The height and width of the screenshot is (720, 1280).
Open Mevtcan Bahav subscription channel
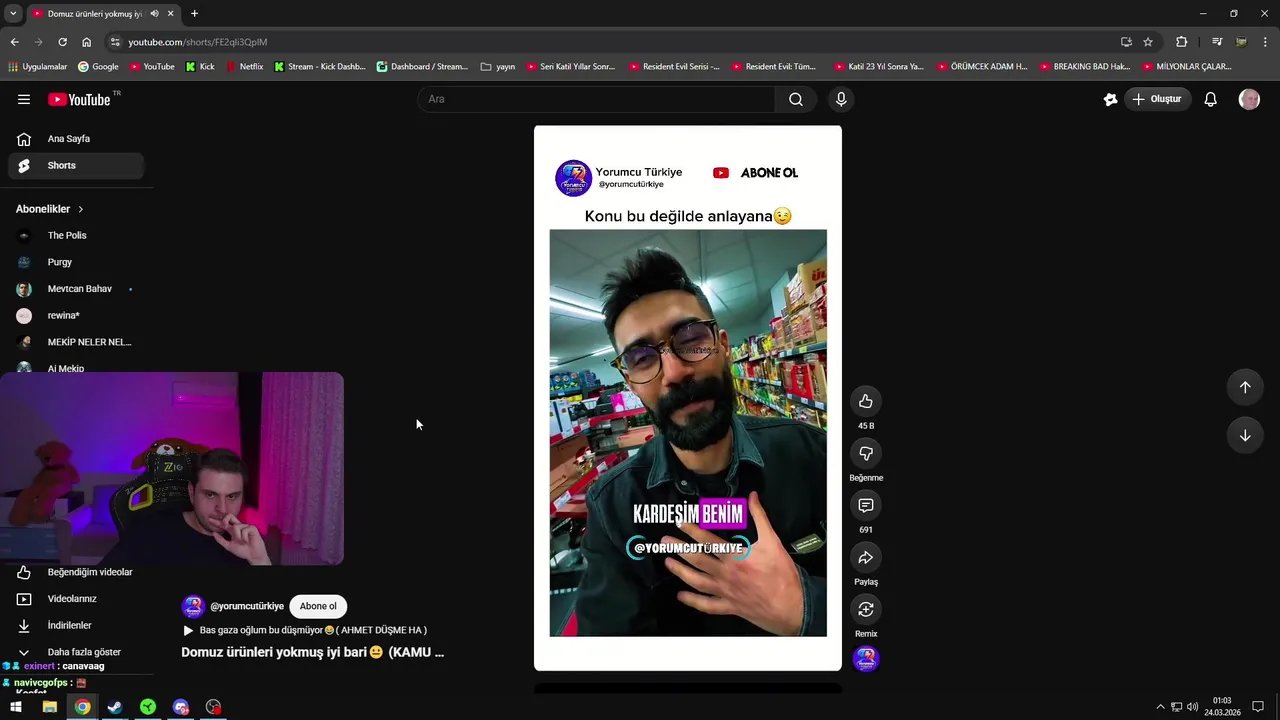(x=77, y=289)
